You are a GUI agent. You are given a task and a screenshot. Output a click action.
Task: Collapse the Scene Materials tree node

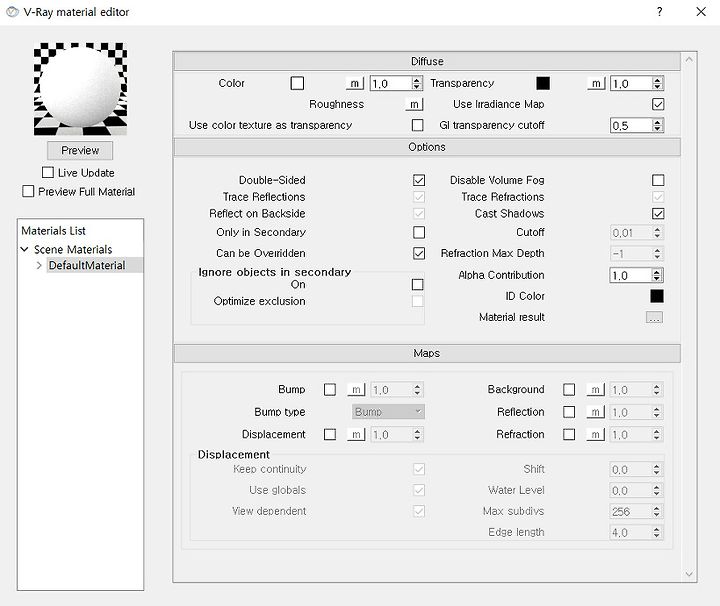[x=25, y=249]
